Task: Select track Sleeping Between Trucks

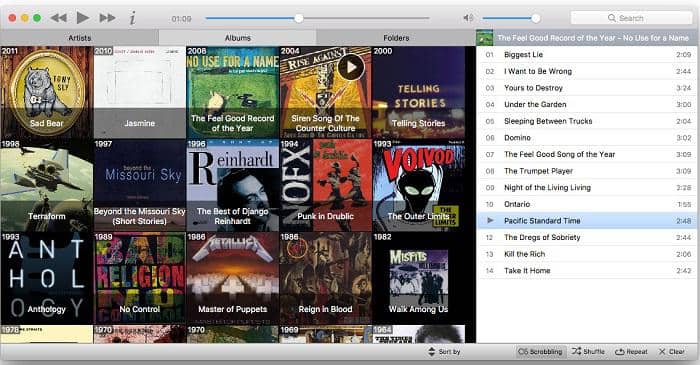Action: pyautogui.click(x=587, y=121)
